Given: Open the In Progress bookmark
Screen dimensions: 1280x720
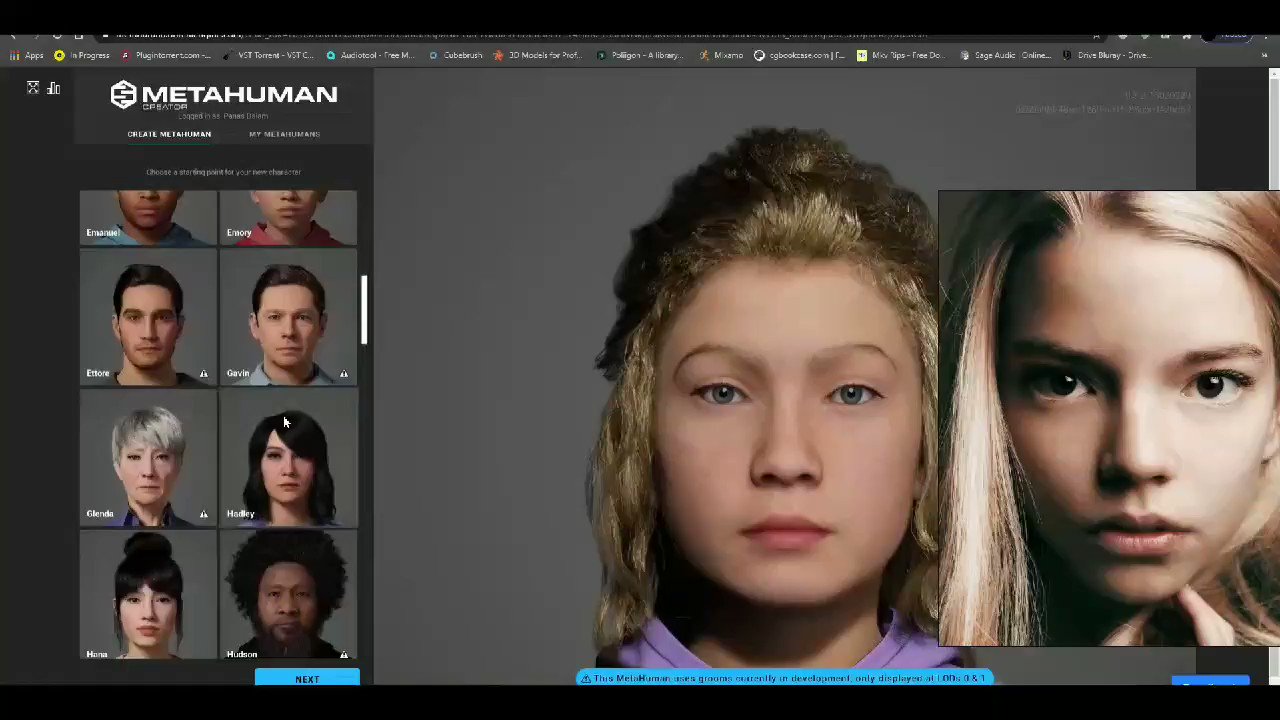Looking at the screenshot, I should tap(82, 55).
